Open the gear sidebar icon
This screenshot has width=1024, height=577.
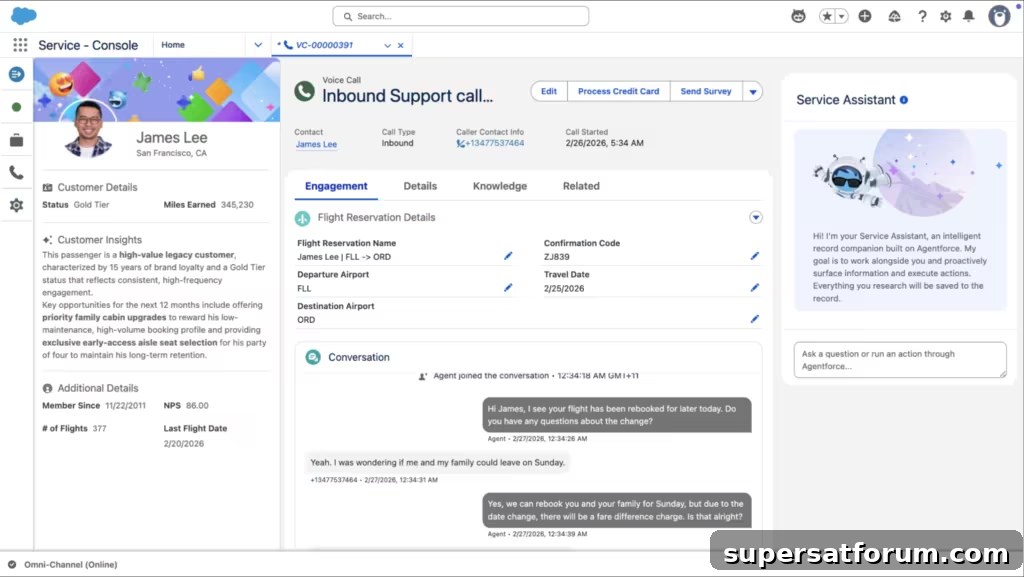point(16,205)
